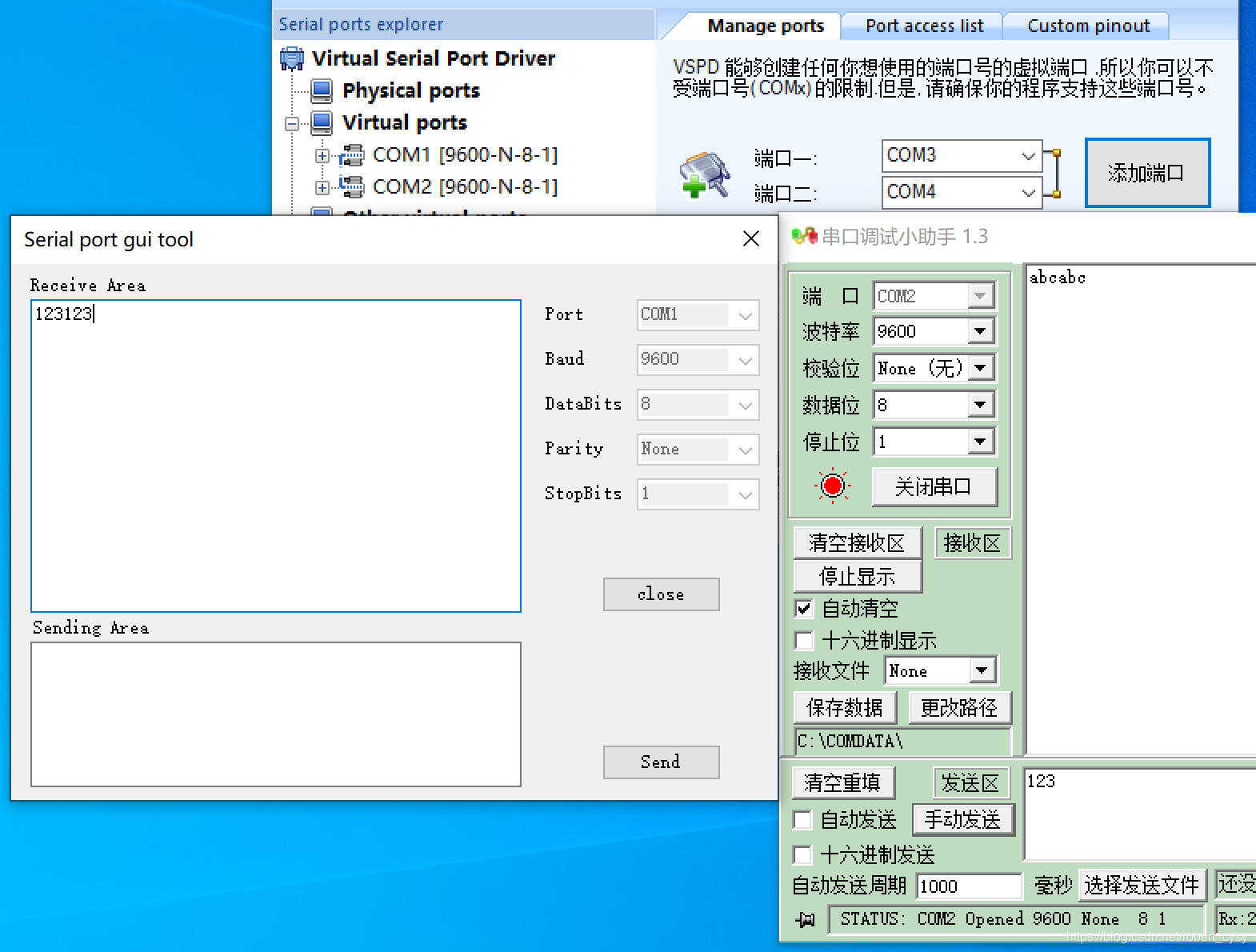
Task: Click the Virtual Serial Port Driver root icon
Action: (x=292, y=58)
